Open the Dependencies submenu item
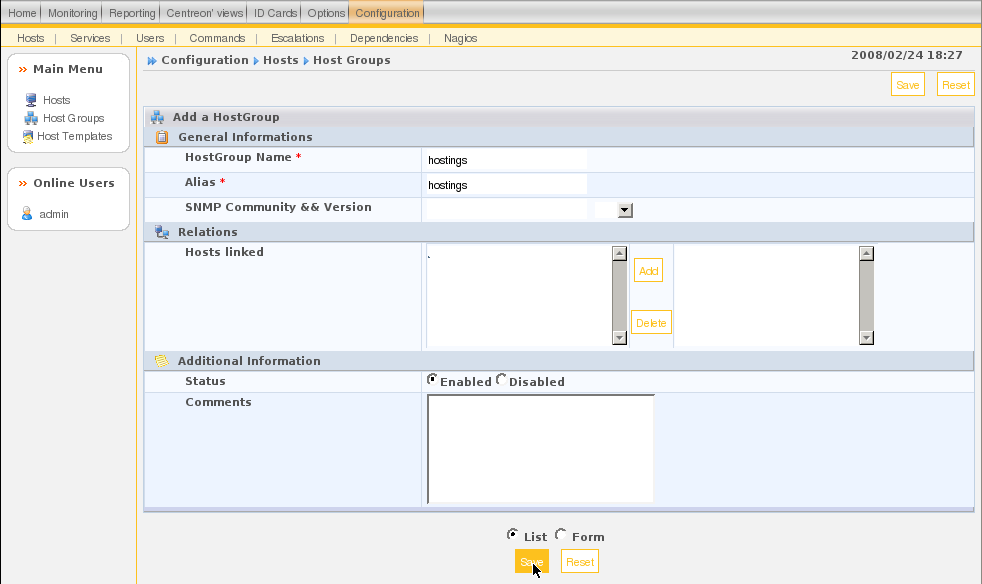The height and width of the screenshot is (584, 982). tap(384, 38)
